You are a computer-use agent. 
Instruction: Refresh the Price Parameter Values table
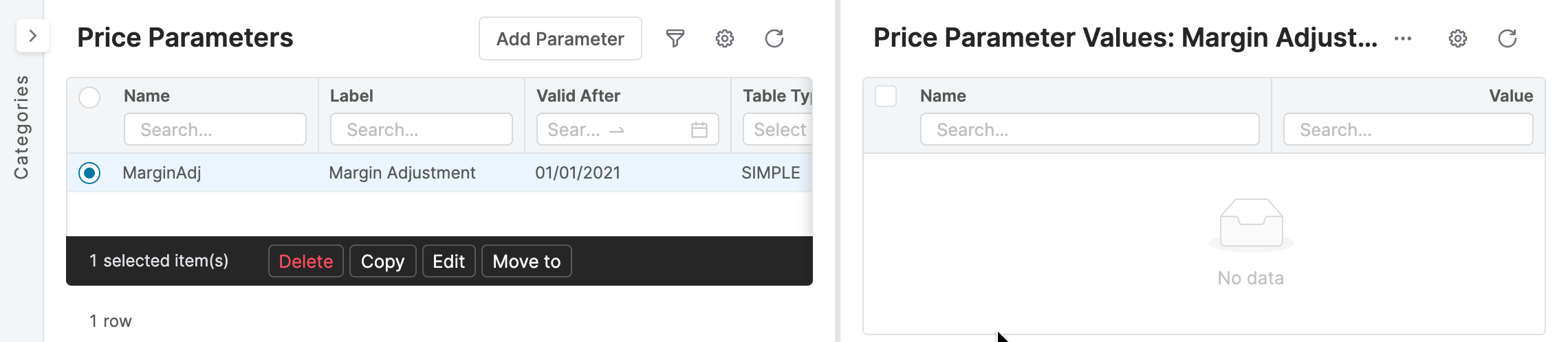[x=1507, y=38]
